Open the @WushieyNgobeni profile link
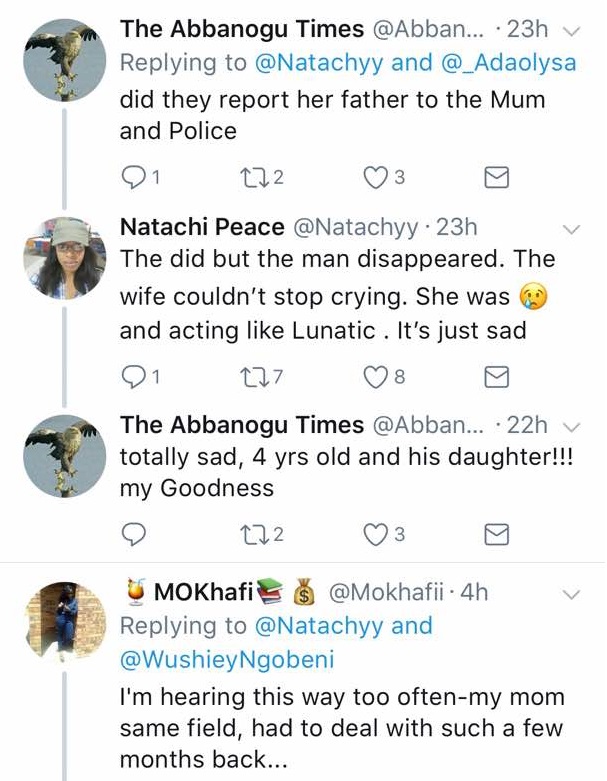This screenshot has width=607, height=781. tap(226, 660)
